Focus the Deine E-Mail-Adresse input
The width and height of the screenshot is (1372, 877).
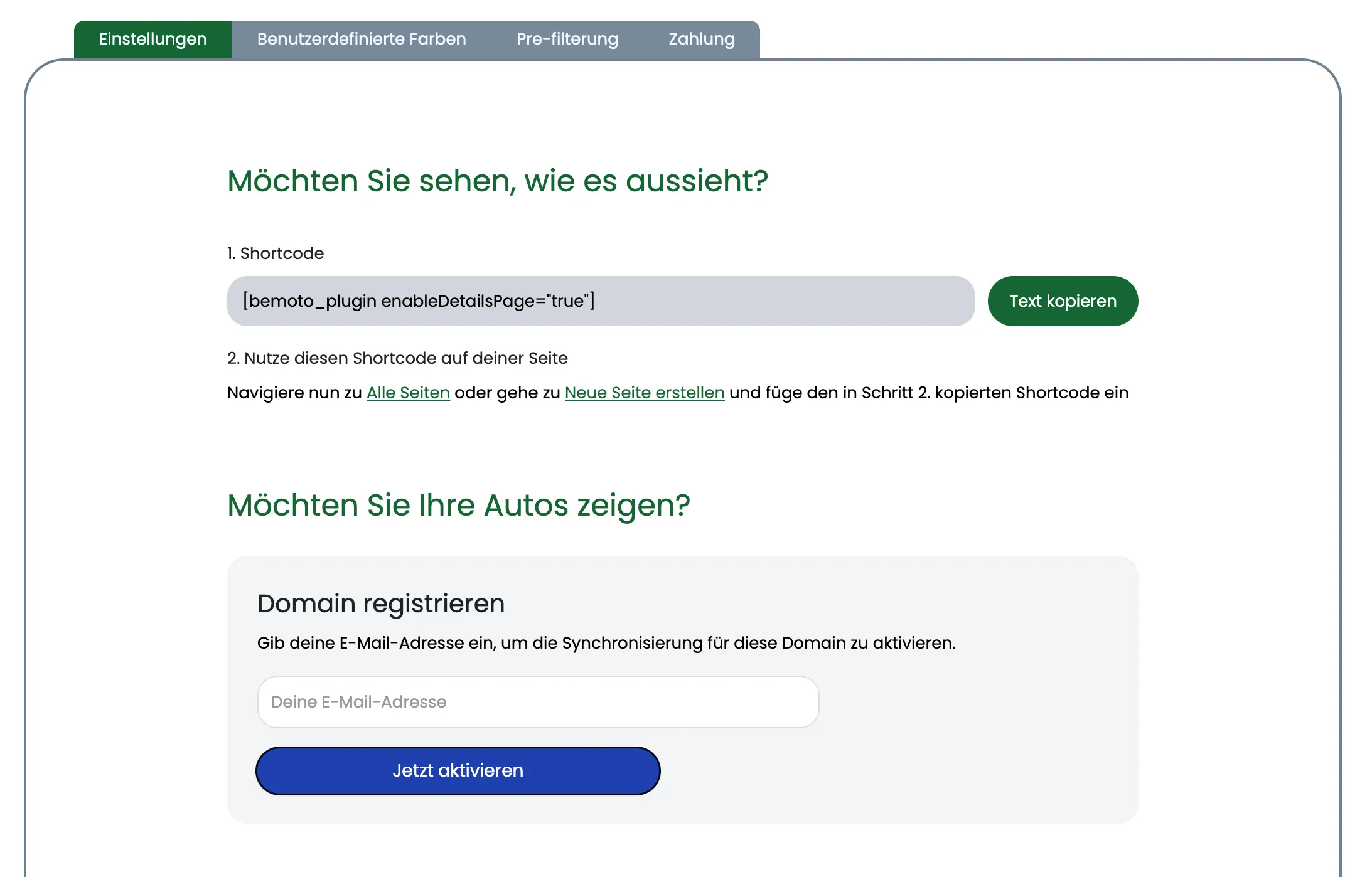538,702
